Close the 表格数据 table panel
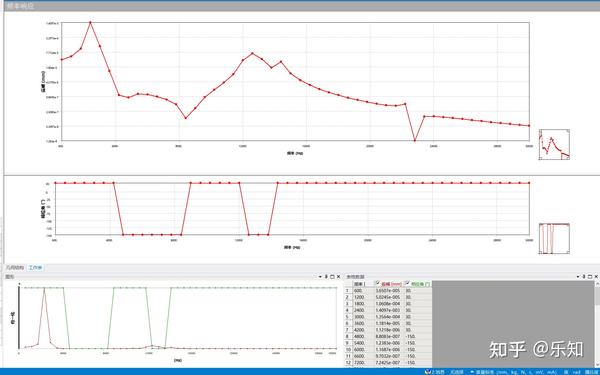The image size is (600, 375). coord(596,276)
